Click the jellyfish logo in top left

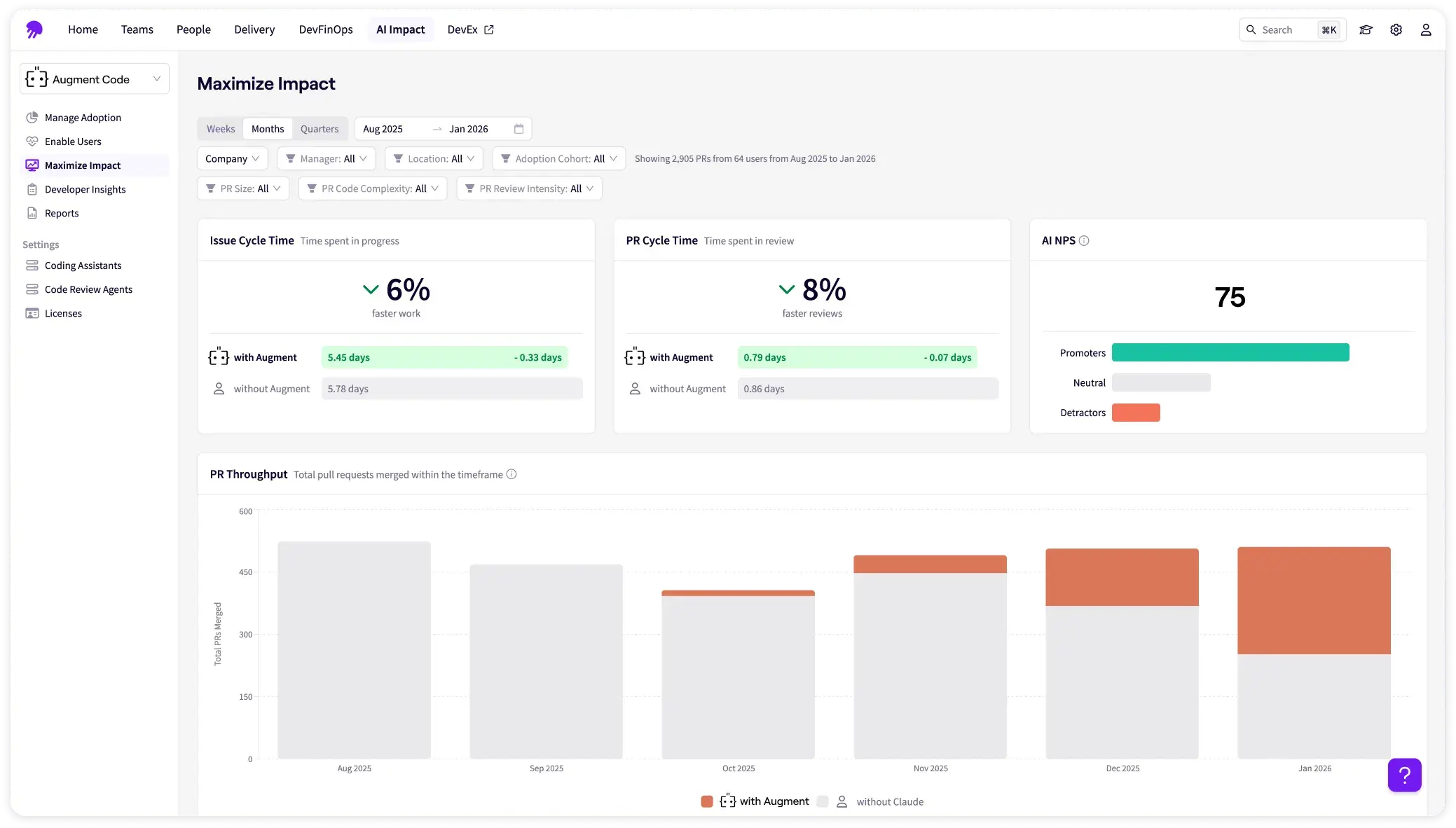tap(34, 29)
